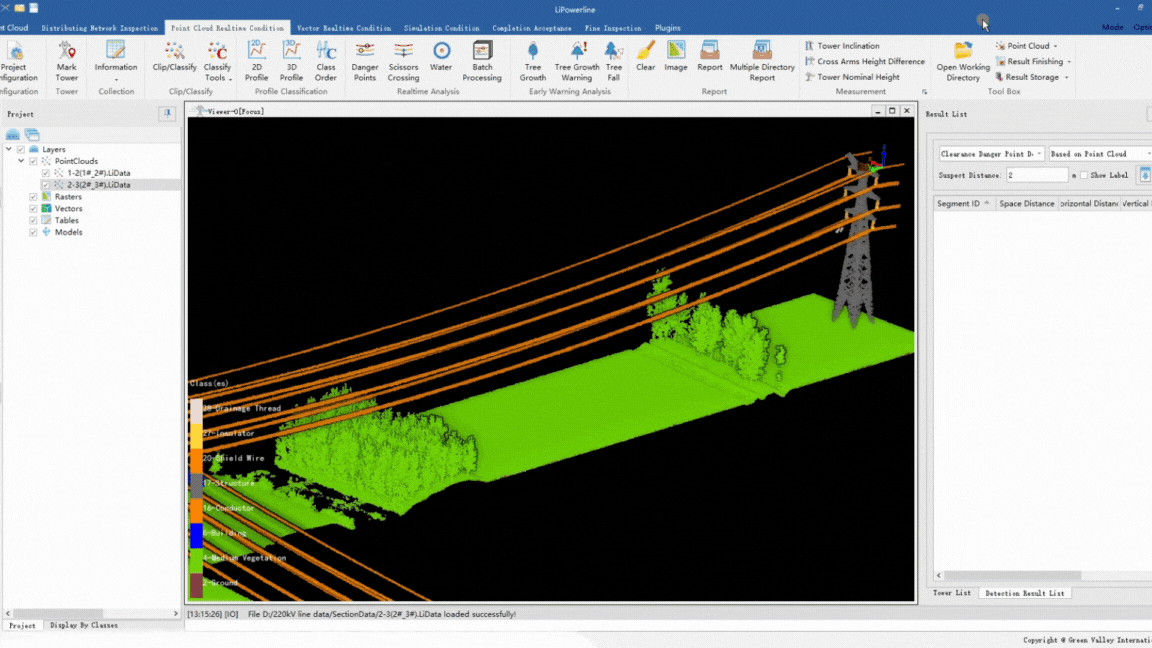The height and width of the screenshot is (648, 1152).
Task: Select the Scissors Crossing tool
Action: 403,59
